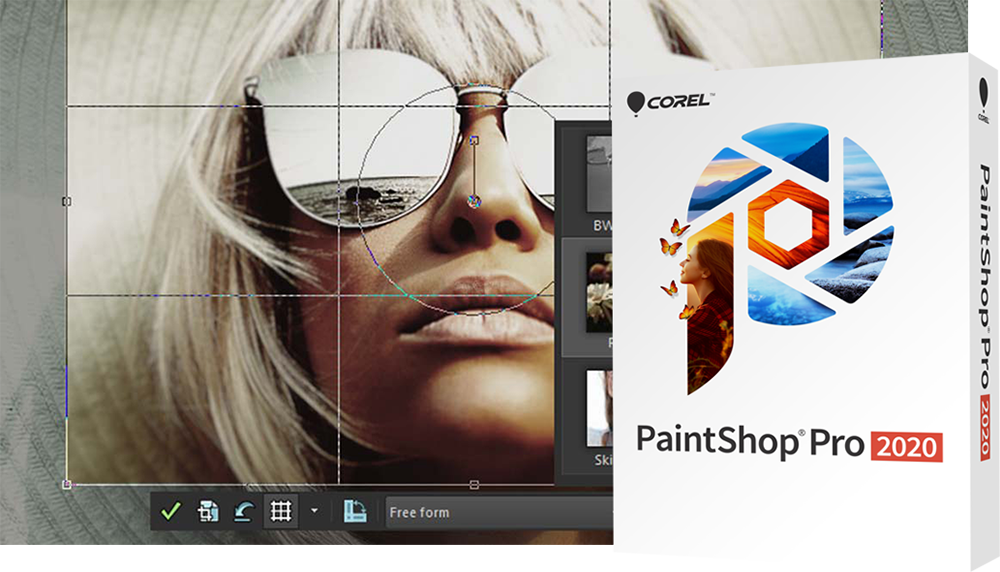Click the bottom-middle crop handle
This screenshot has height=572, width=1000.
tap(474, 485)
